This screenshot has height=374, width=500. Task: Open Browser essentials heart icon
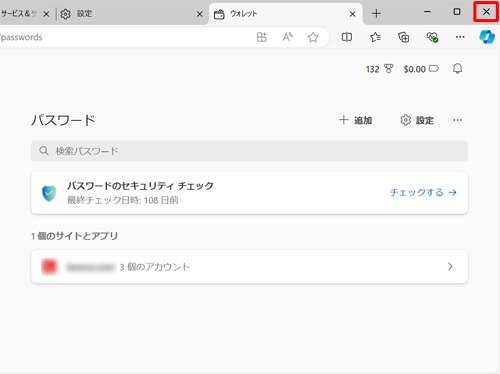[x=432, y=37]
